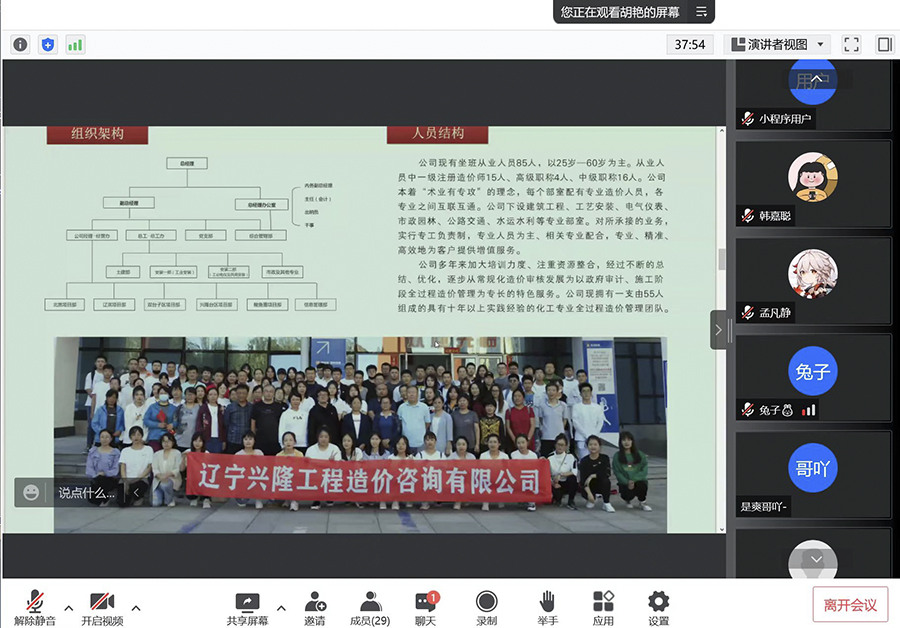Image resolution: width=900 pixels, height=628 pixels.
Task: Open the 演讲者视图 view dropdown
Action: pos(777,44)
